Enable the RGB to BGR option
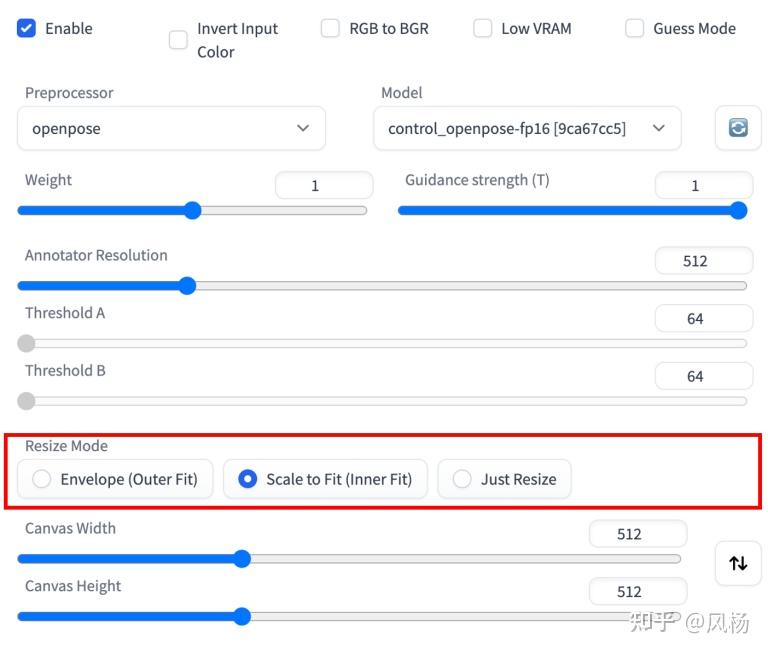 coord(330,28)
